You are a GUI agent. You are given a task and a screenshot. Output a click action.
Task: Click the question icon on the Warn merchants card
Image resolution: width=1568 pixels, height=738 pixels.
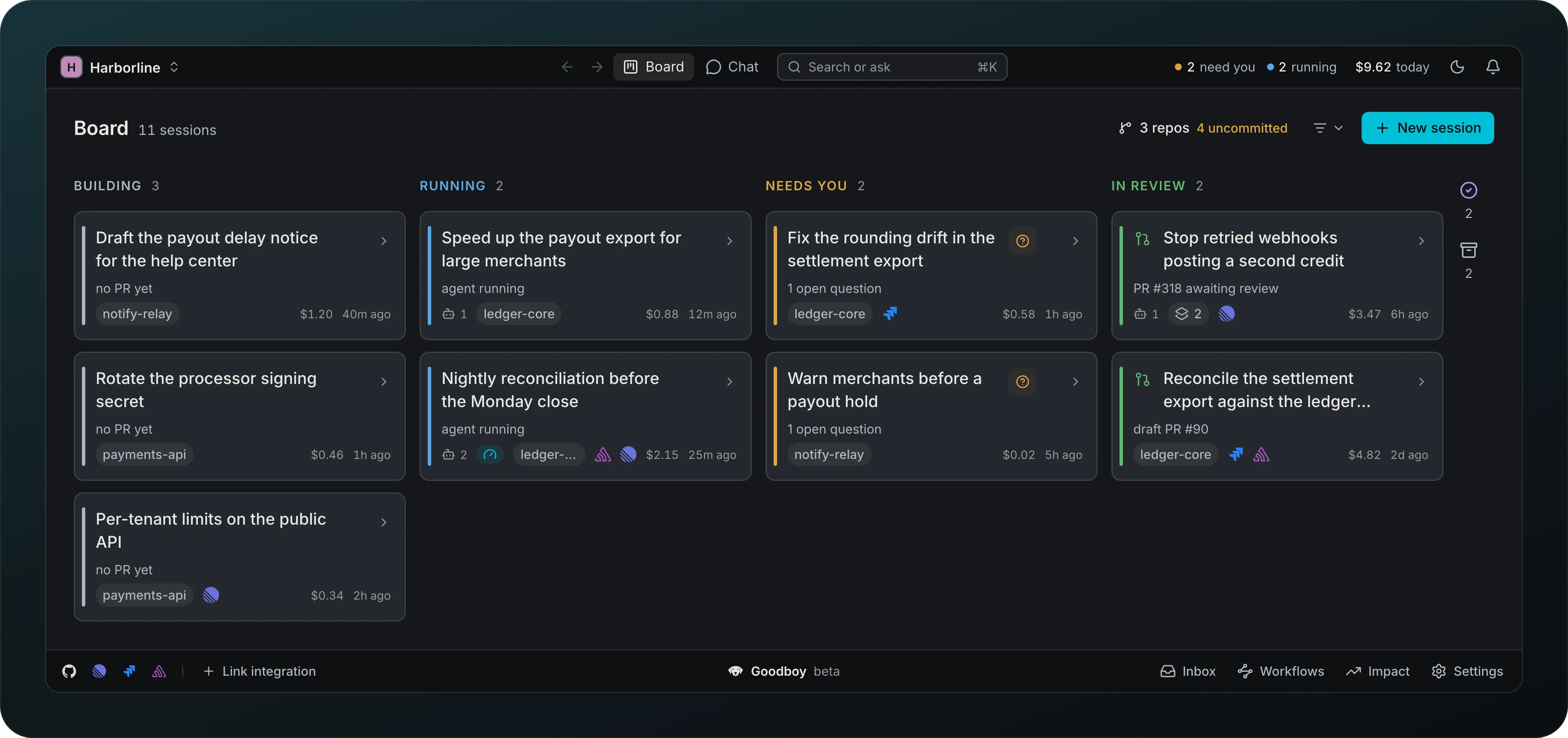pyautogui.click(x=1022, y=382)
